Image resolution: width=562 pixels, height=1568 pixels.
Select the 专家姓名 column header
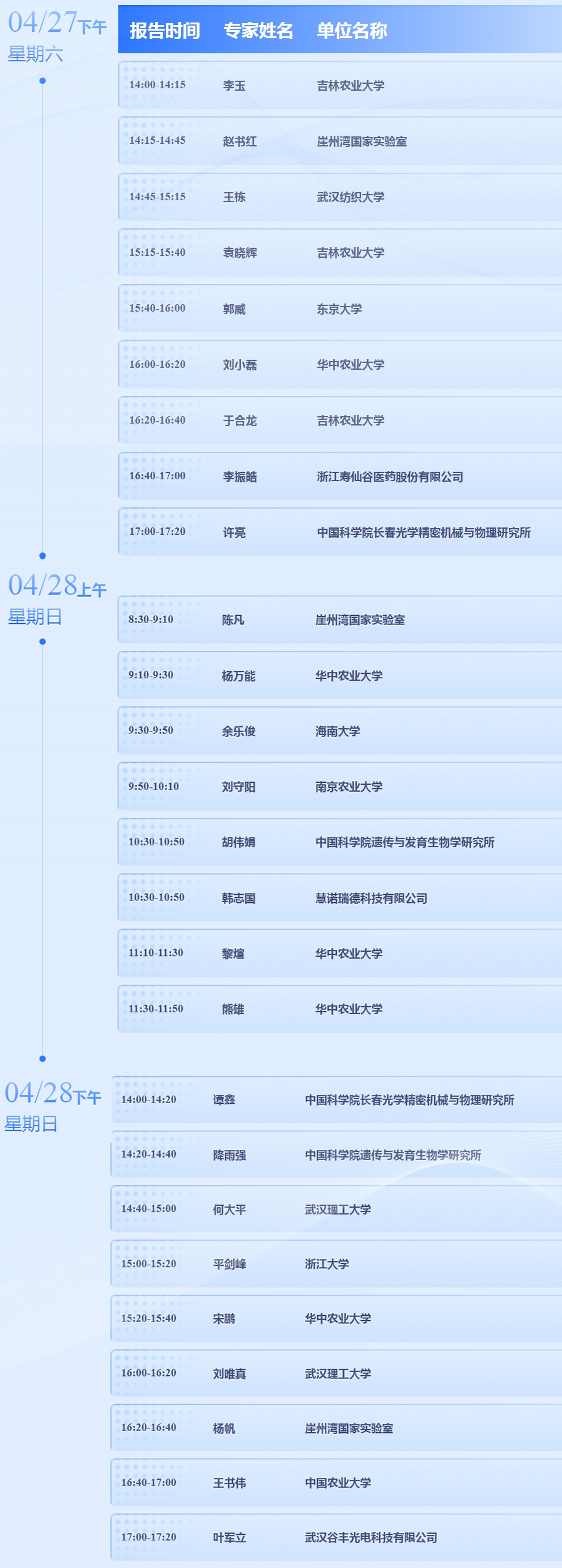point(258,30)
